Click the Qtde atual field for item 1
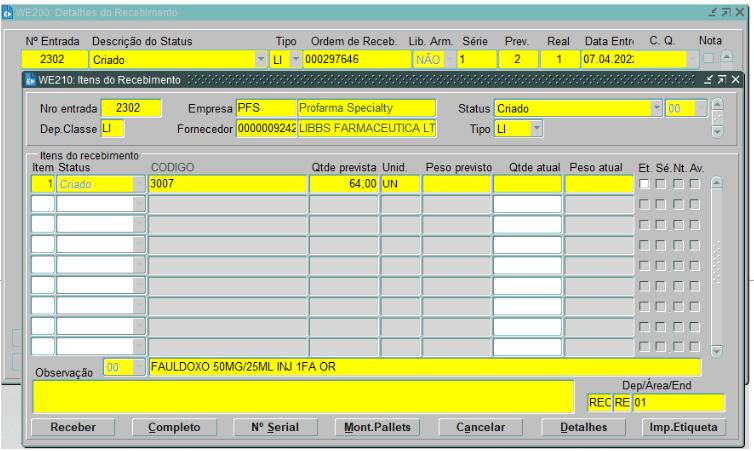The height and width of the screenshot is (451, 754). click(x=528, y=184)
